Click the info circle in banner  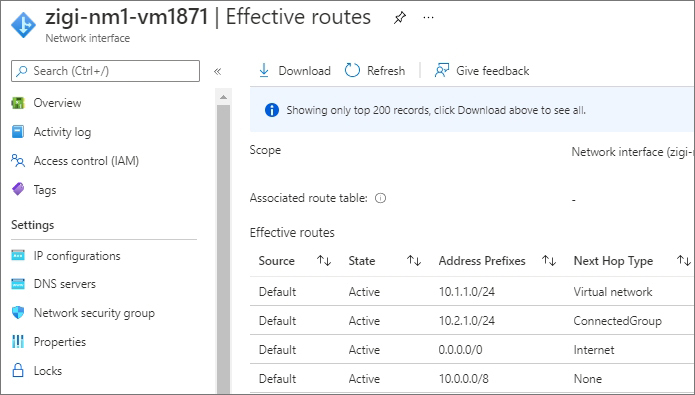(x=272, y=110)
